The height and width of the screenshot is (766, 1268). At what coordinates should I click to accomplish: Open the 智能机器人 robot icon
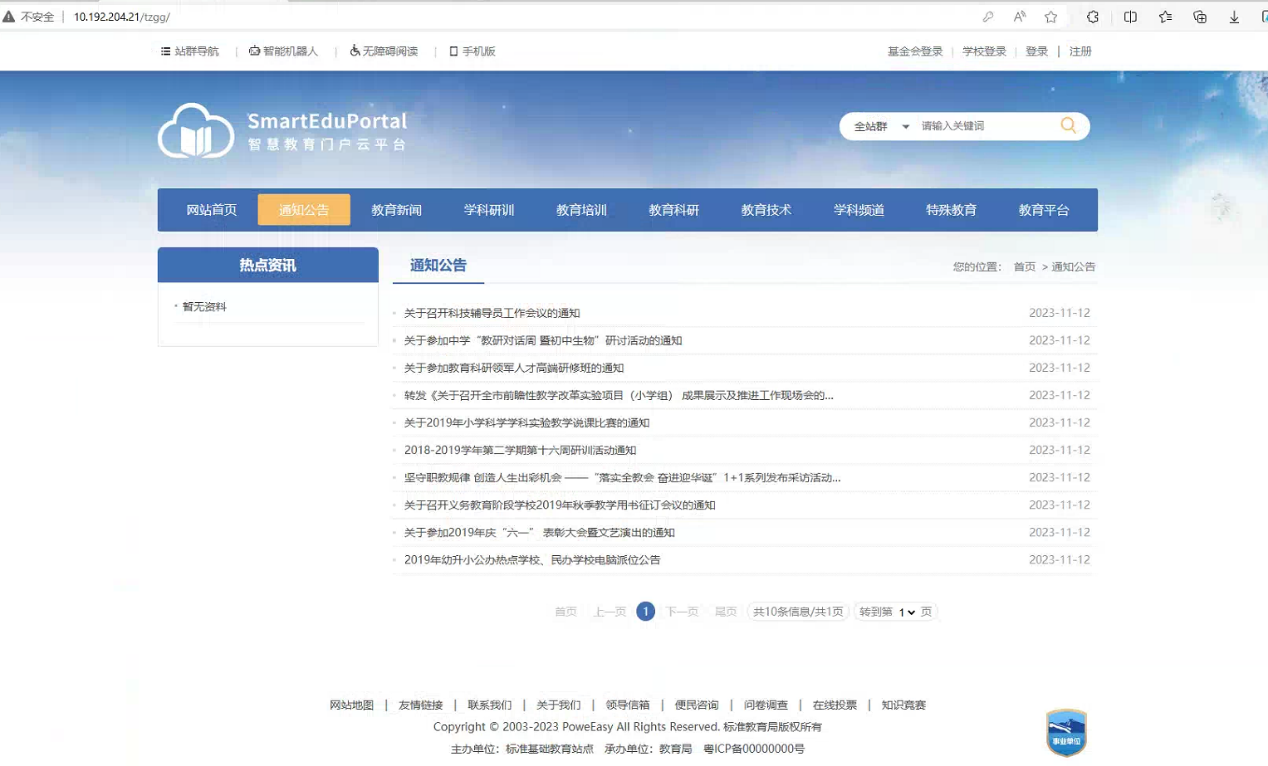click(254, 51)
